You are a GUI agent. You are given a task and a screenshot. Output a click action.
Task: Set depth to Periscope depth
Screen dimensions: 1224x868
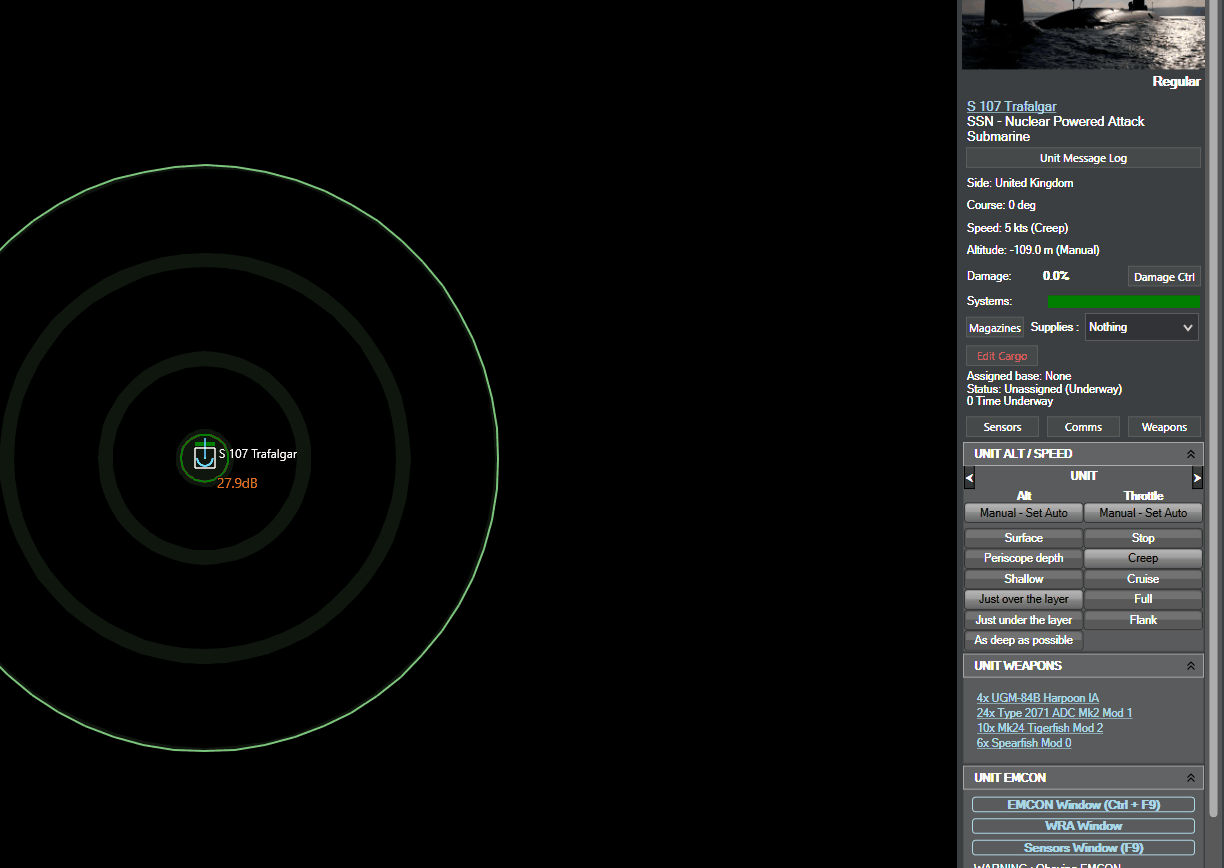[x=1023, y=558]
